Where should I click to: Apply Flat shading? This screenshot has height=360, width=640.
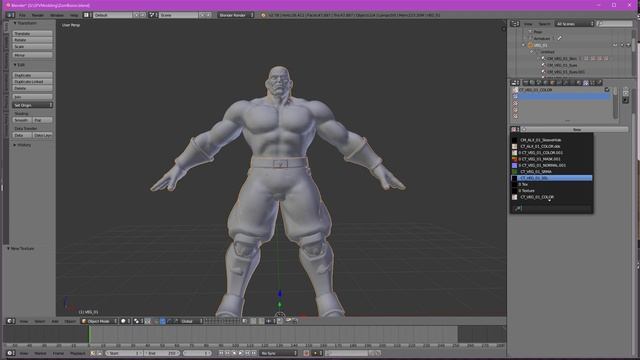pos(42,120)
